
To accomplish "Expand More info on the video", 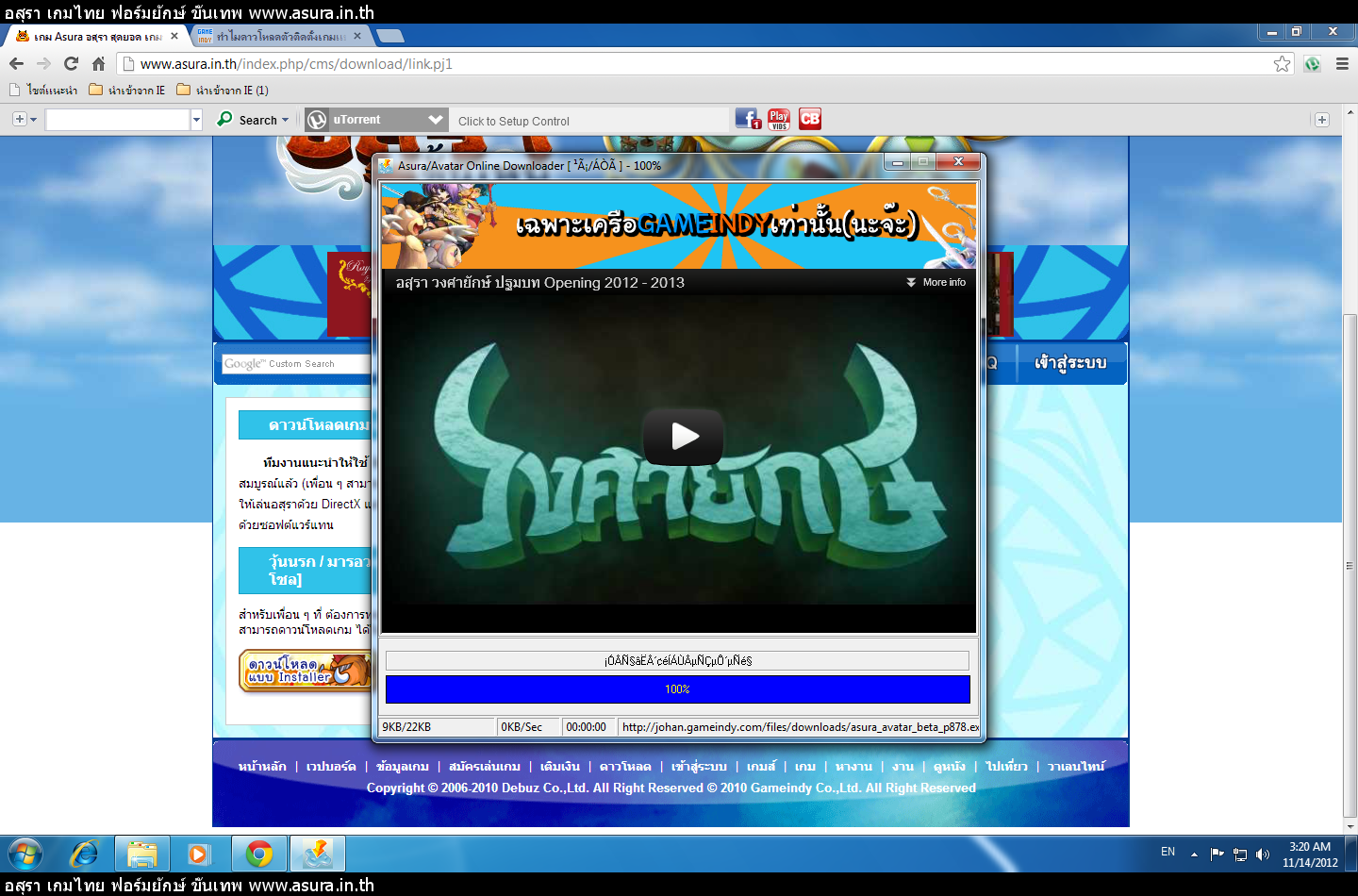I will click(x=936, y=282).
